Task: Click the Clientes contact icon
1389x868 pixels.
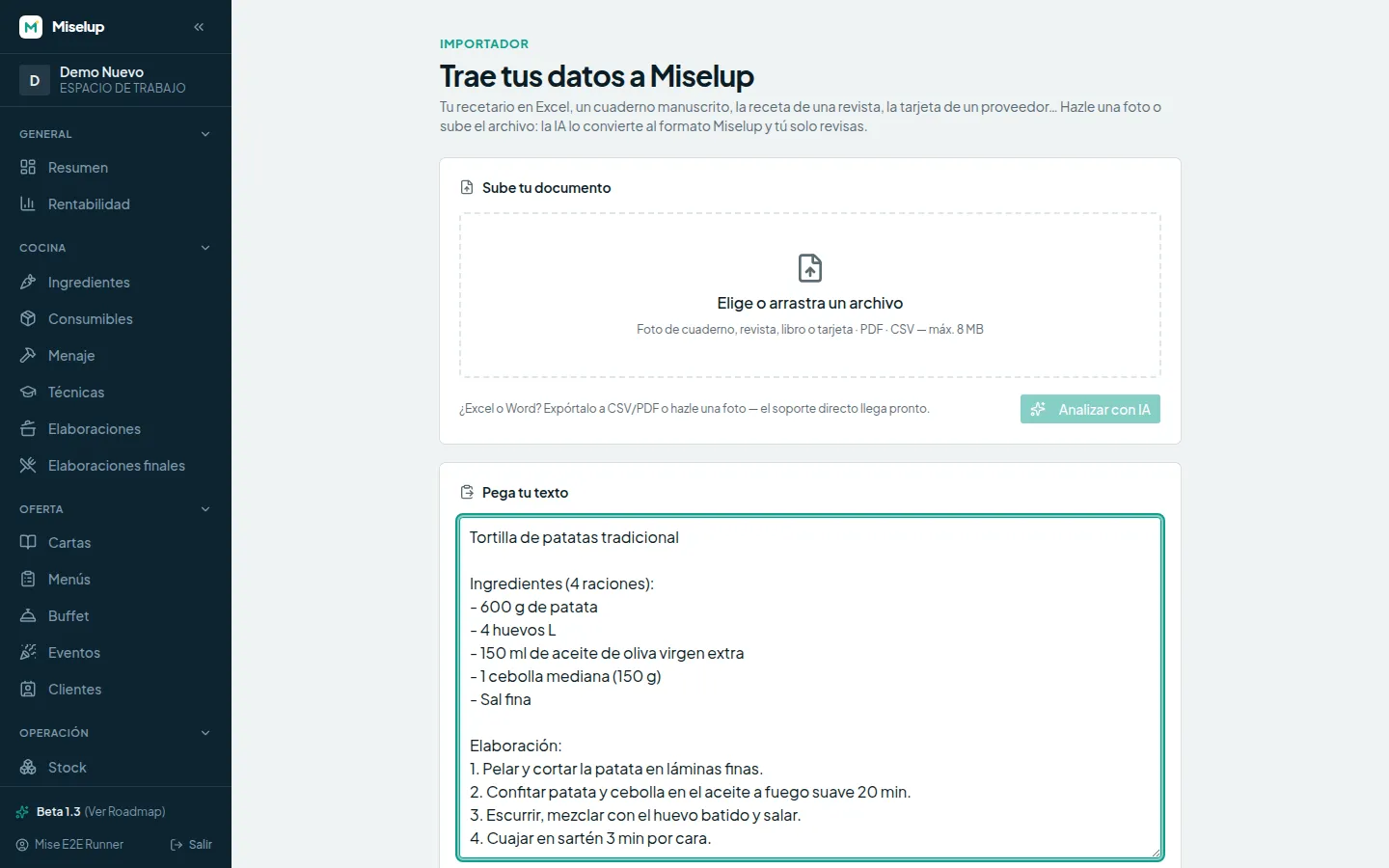Action: [28, 690]
